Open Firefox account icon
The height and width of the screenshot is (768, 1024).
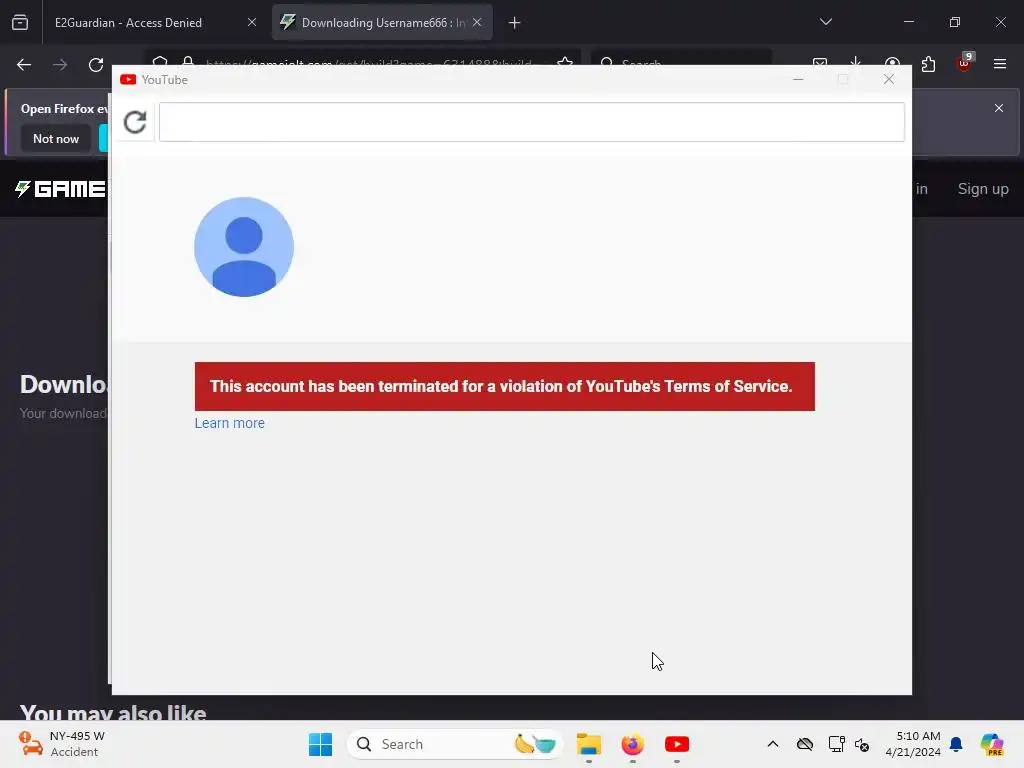pyautogui.click(x=892, y=64)
